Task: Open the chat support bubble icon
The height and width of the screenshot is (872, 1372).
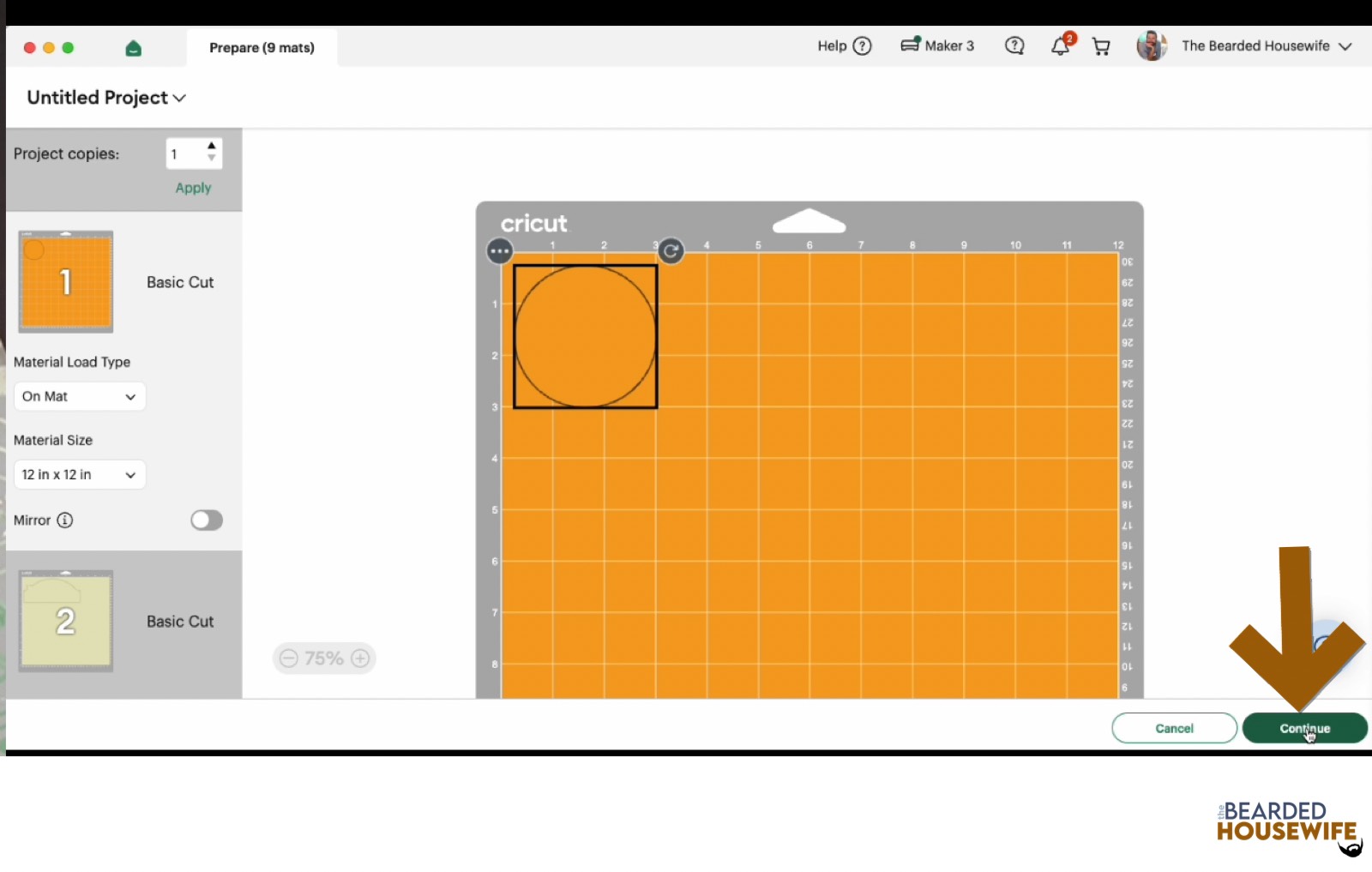Action: coord(1014,46)
